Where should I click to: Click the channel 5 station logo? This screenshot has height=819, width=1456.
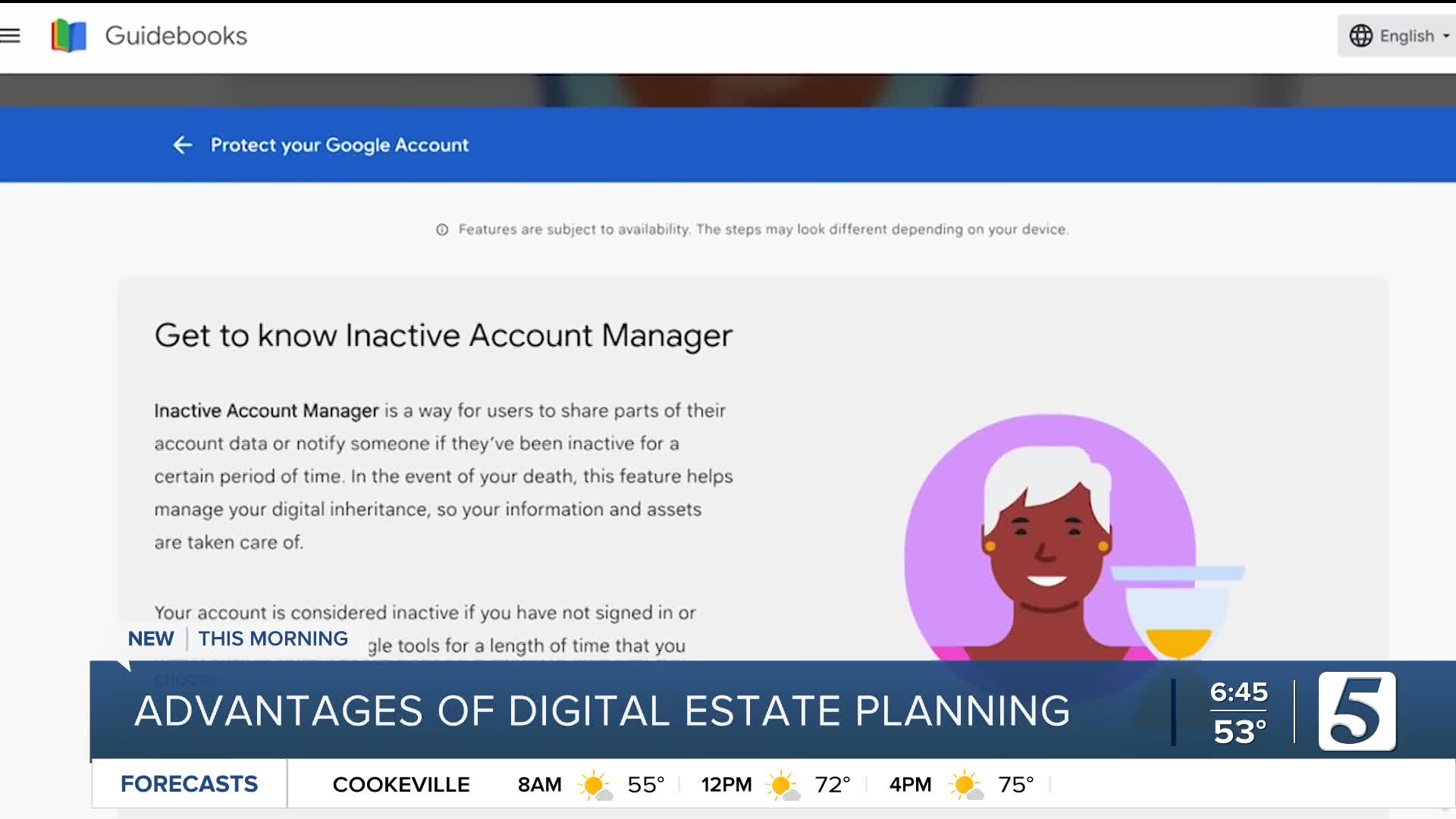pyautogui.click(x=1357, y=711)
